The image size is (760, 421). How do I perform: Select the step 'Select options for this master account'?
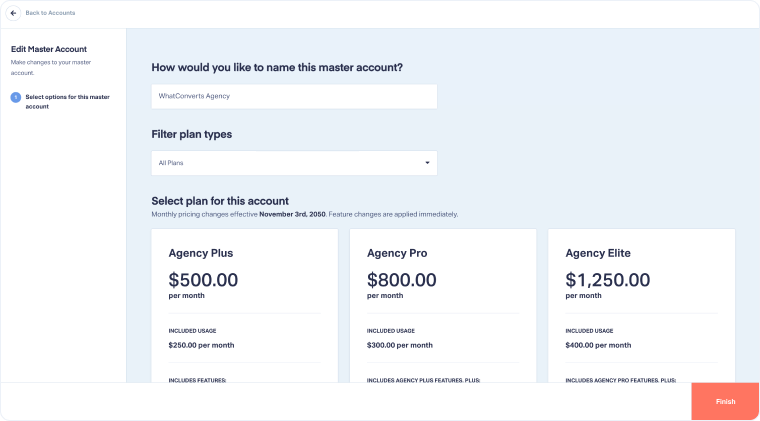(67, 101)
